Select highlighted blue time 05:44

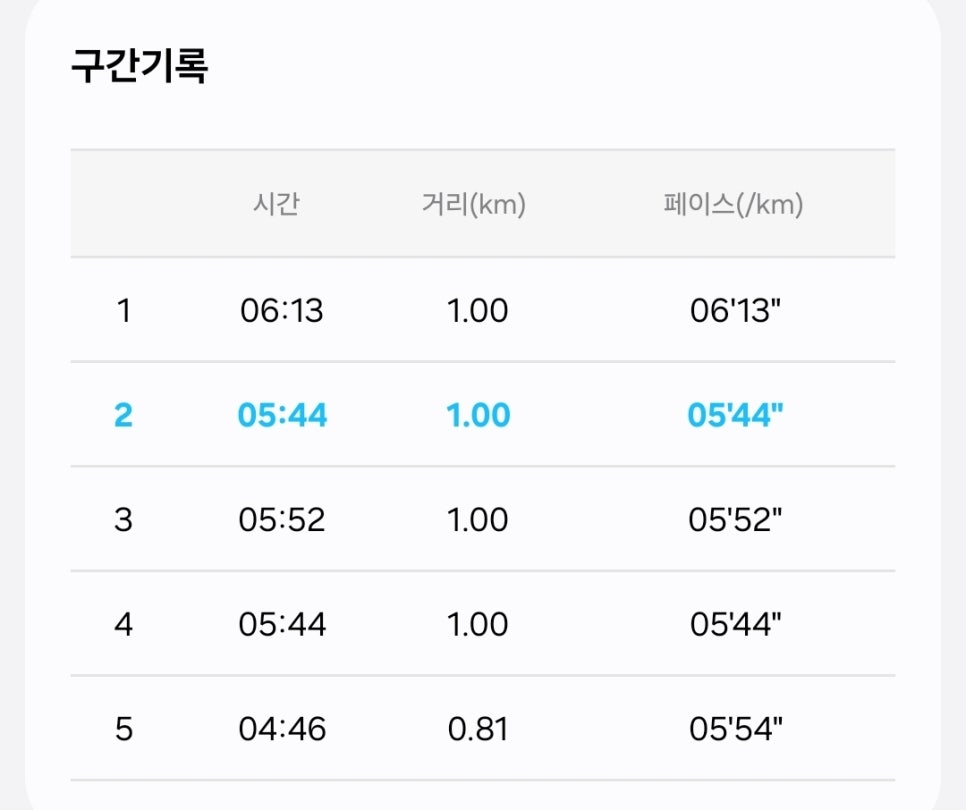tap(282, 415)
